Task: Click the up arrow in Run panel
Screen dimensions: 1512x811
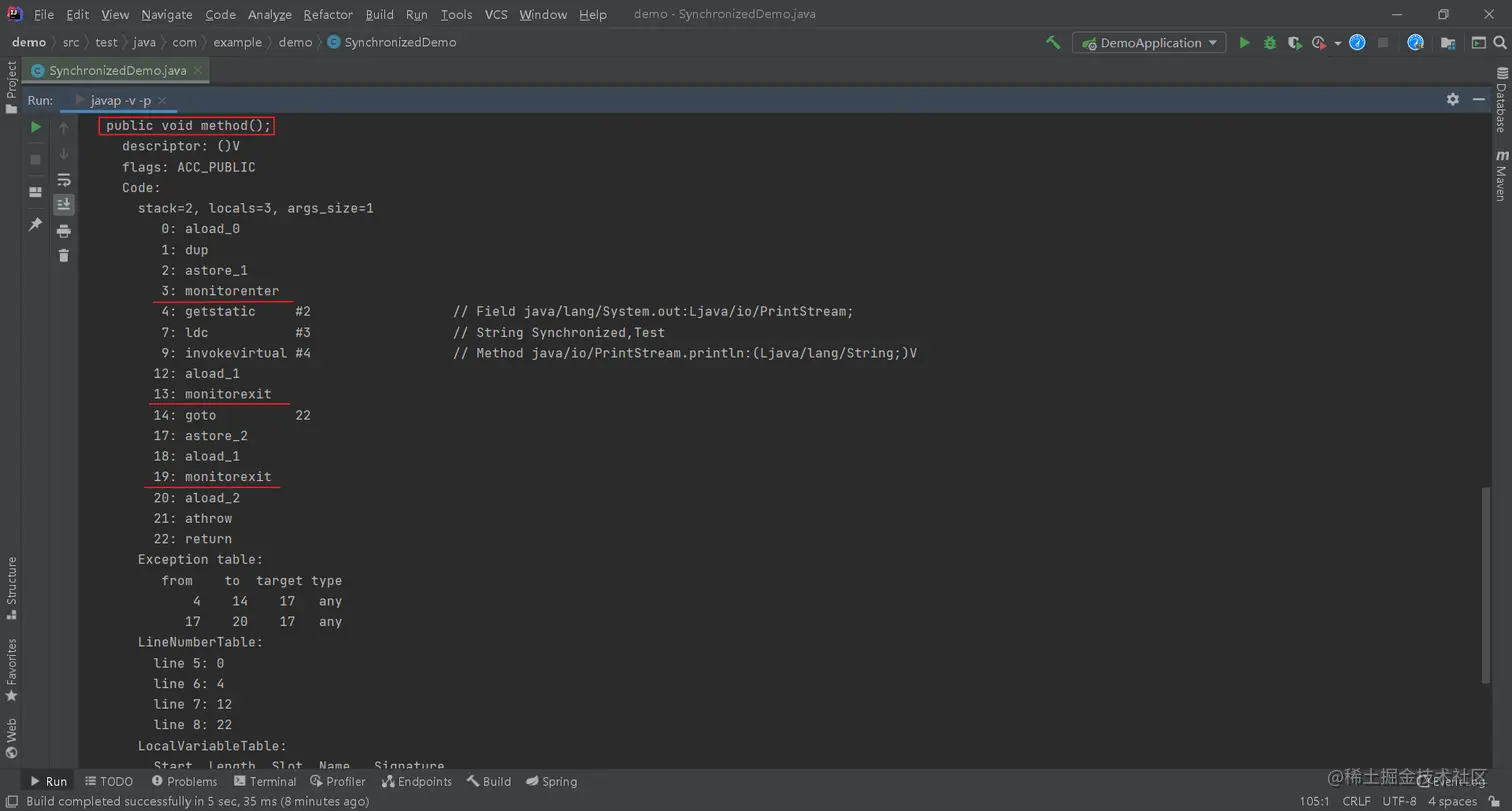Action: (x=64, y=128)
